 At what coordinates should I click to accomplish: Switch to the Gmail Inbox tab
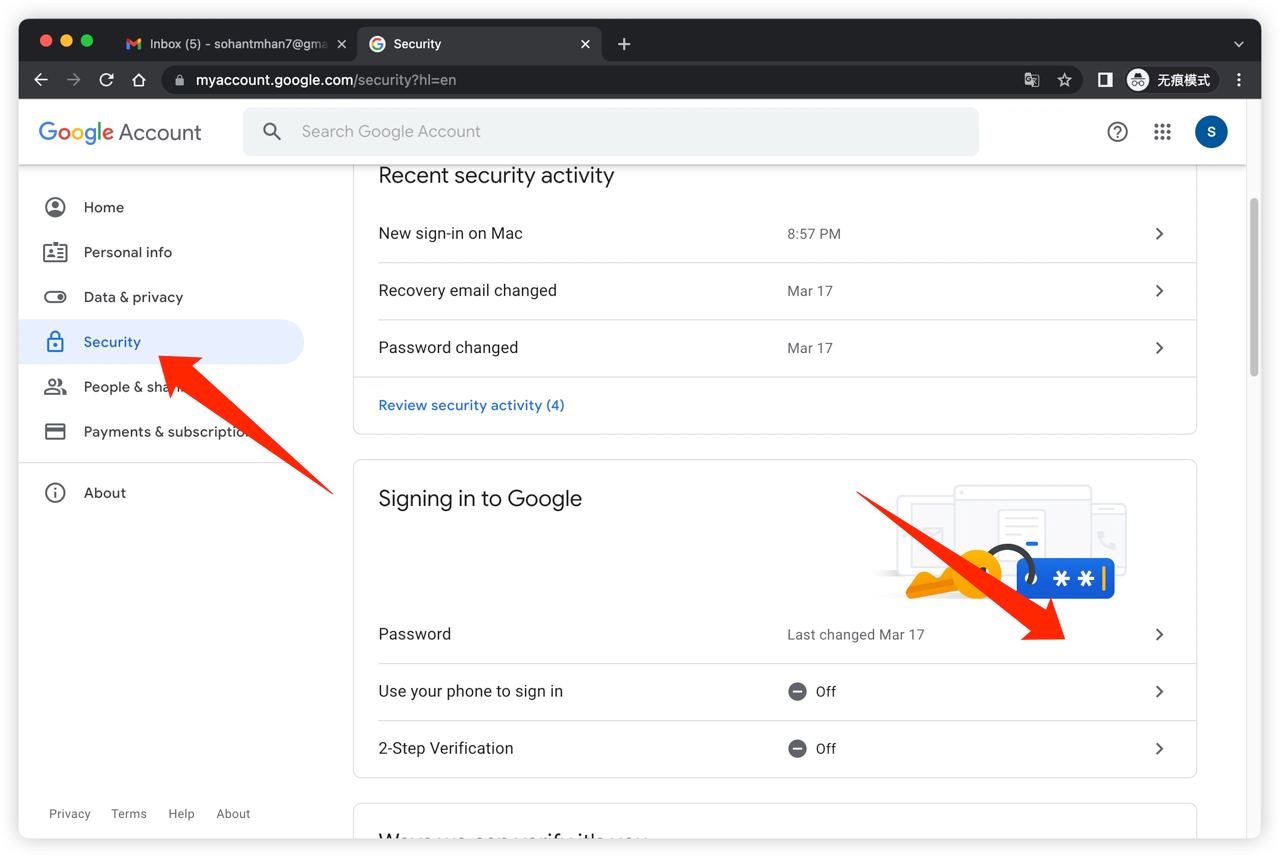coord(237,44)
